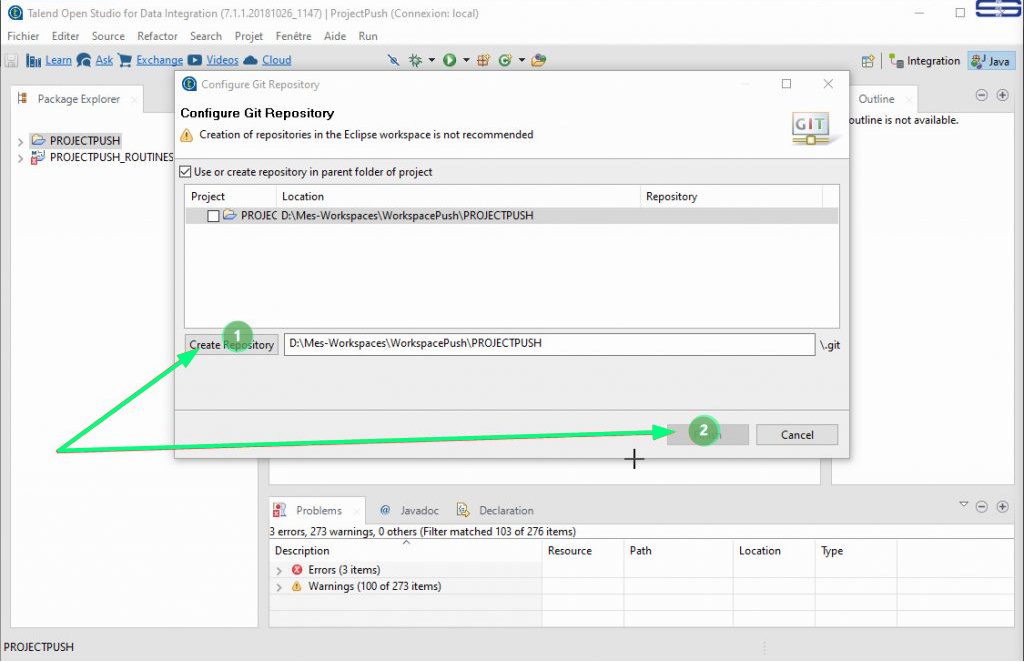Click the Finish button in the dialog
The image size is (1024, 662).
pyautogui.click(x=708, y=435)
